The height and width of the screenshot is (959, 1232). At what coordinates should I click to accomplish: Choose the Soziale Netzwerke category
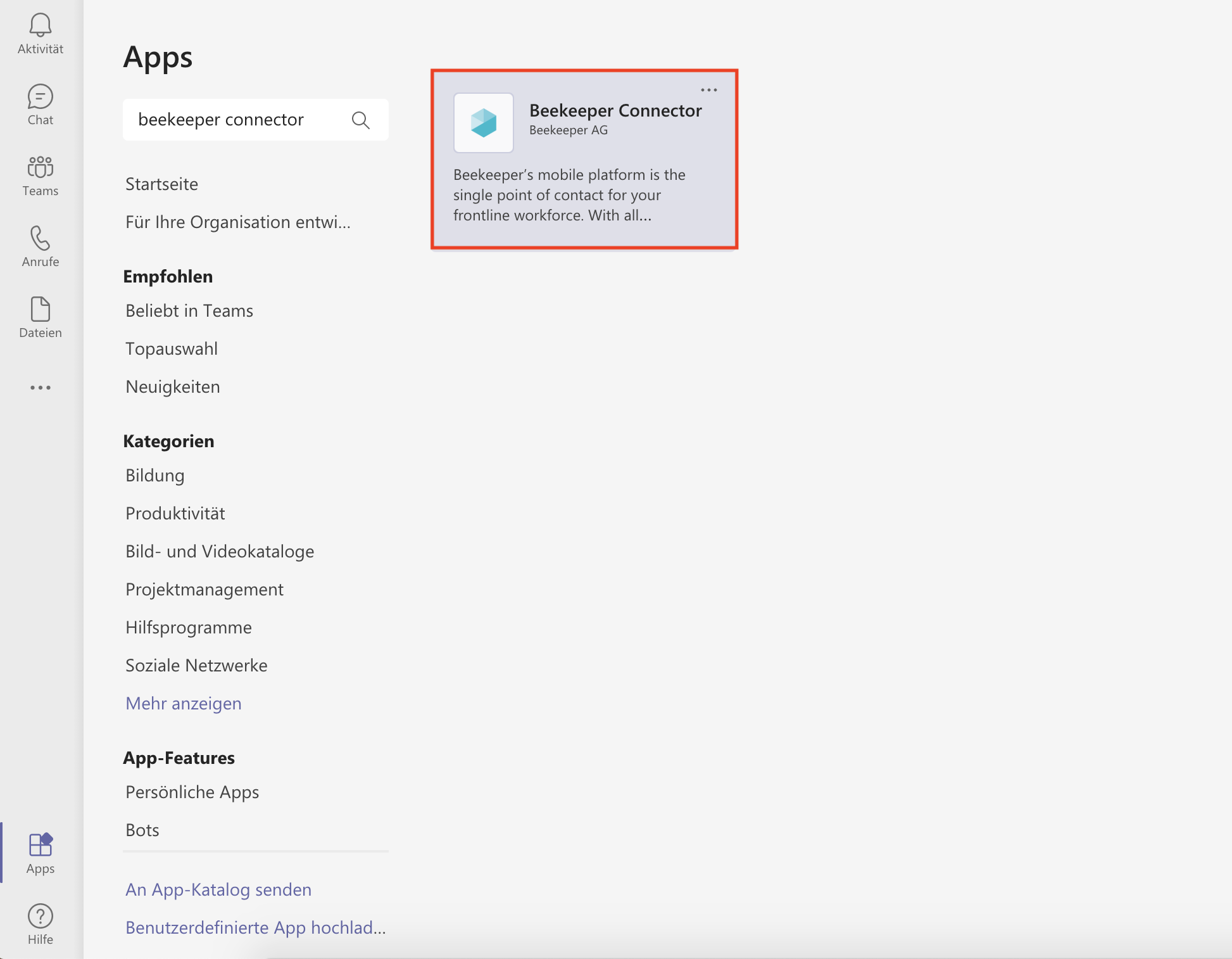pyautogui.click(x=196, y=665)
